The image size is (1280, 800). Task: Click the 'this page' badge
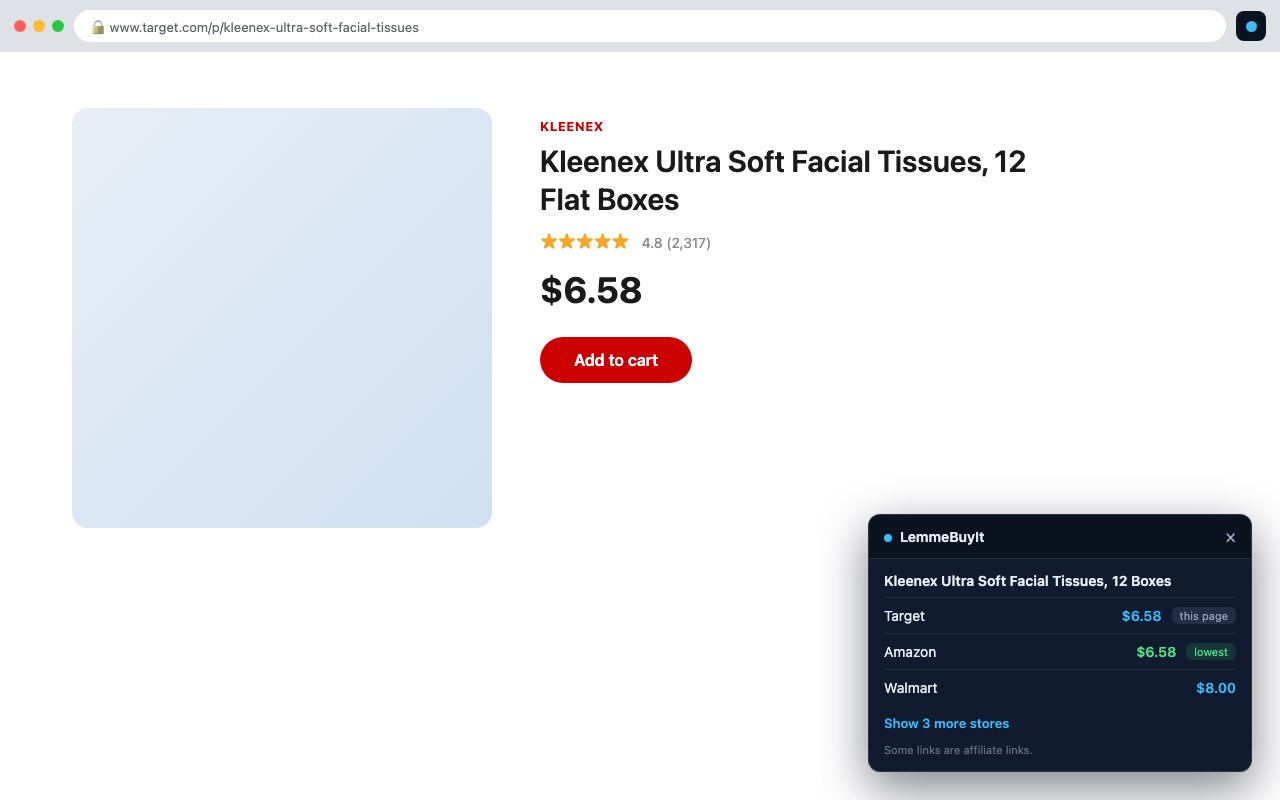[x=1203, y=616]
